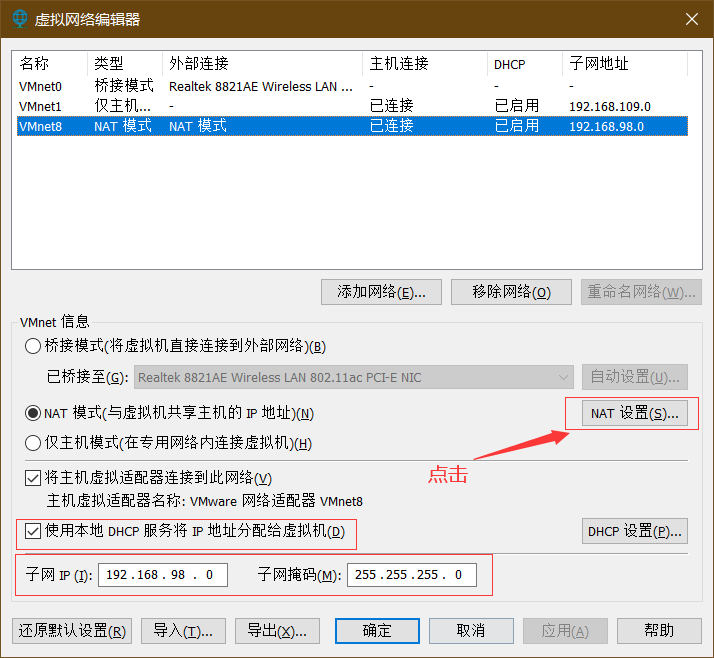Click the DHCP column header
The image size is (714, 658).
point(525,64)
